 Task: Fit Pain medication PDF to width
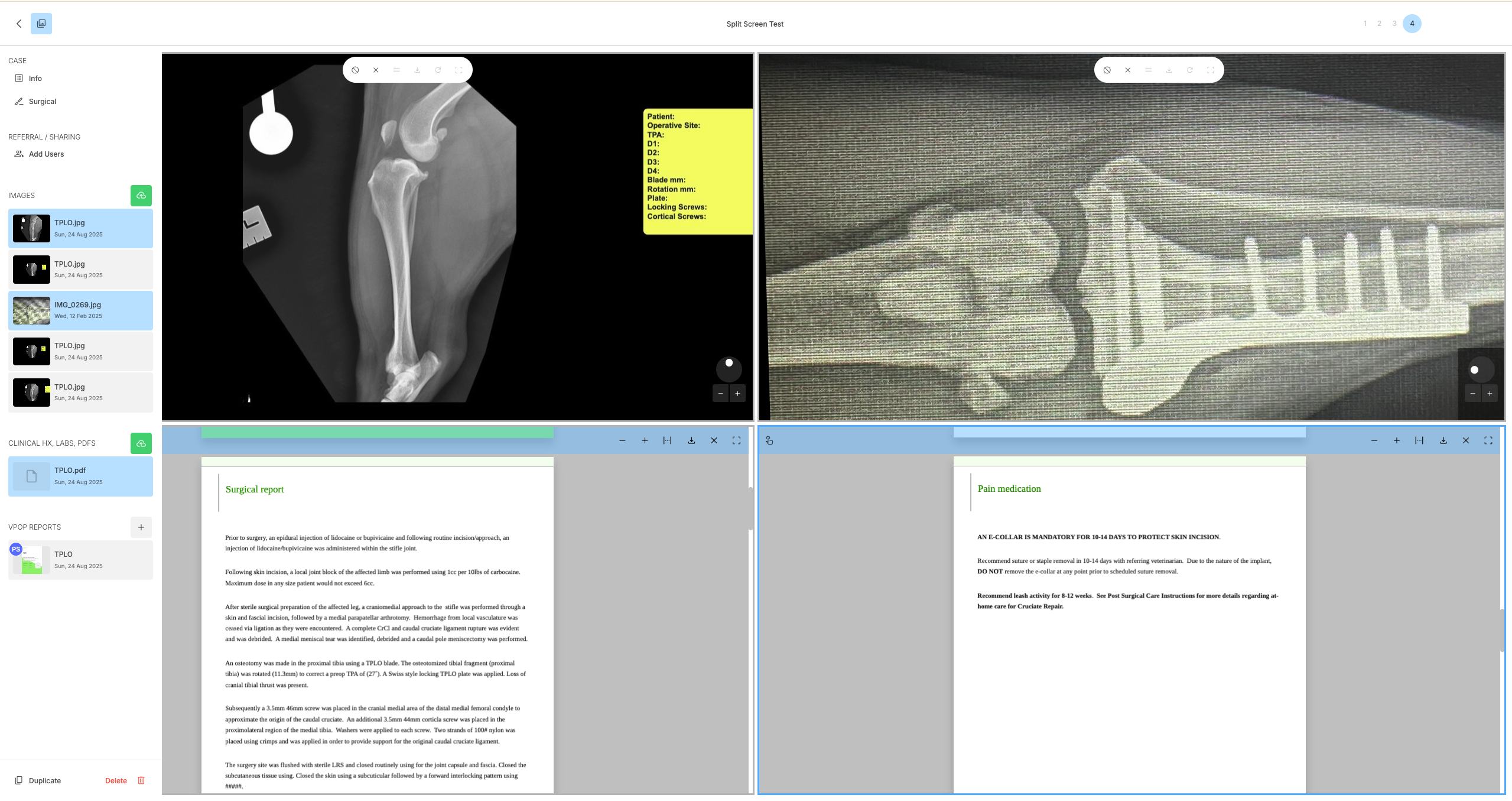1419,440
